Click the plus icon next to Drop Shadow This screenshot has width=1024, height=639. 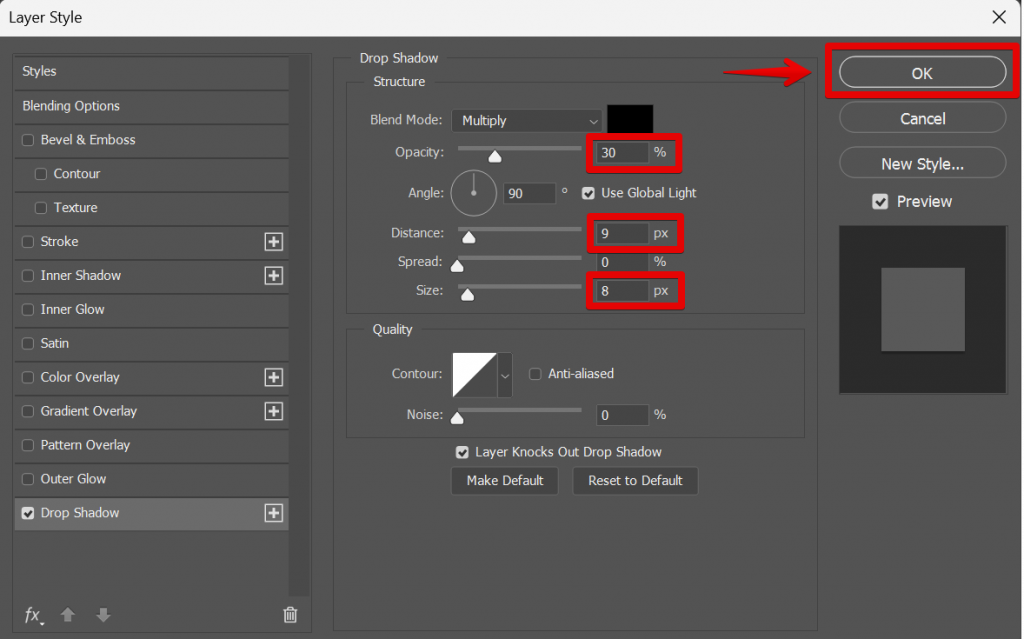pos(273,512)
